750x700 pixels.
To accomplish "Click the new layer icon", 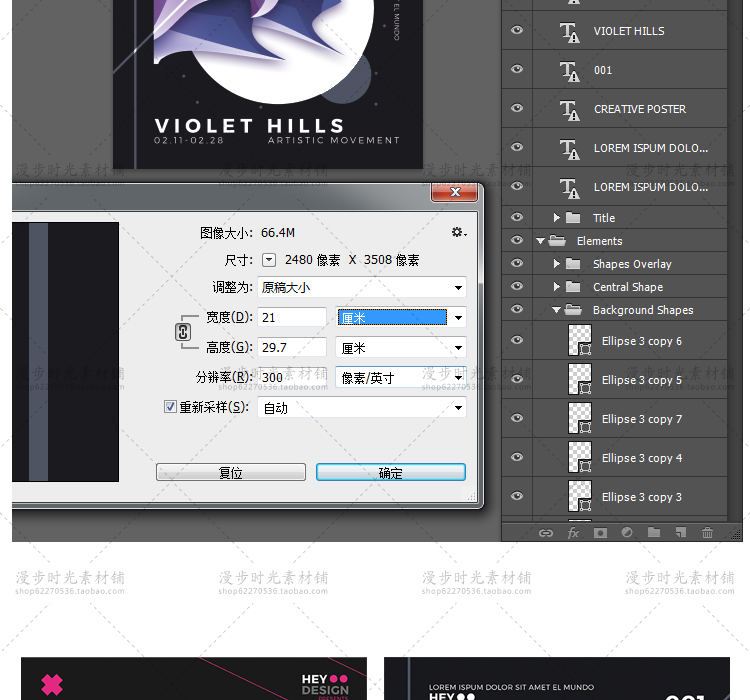I will [x=681, y=533].
